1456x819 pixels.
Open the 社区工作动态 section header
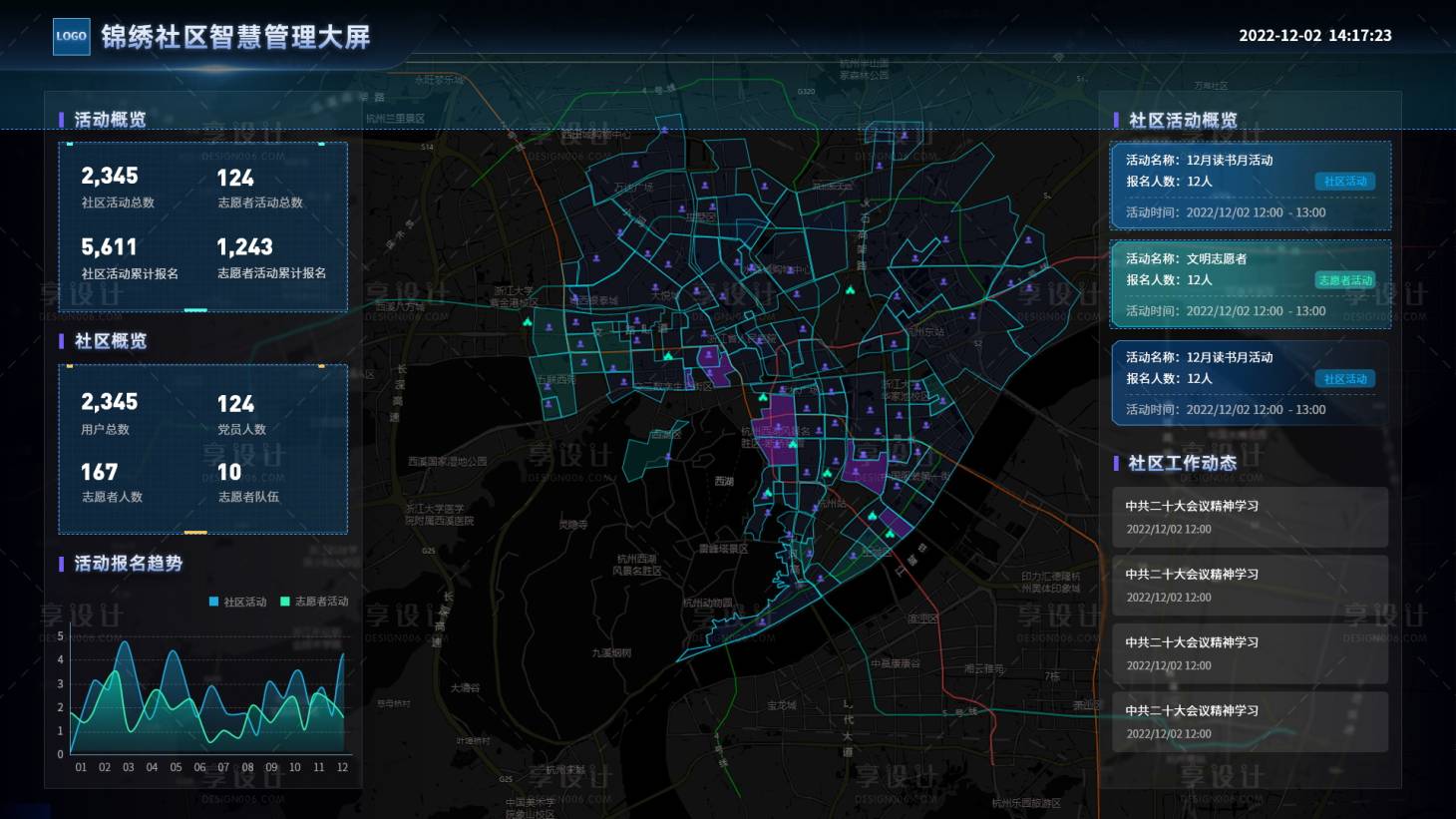coord(1182,463)
